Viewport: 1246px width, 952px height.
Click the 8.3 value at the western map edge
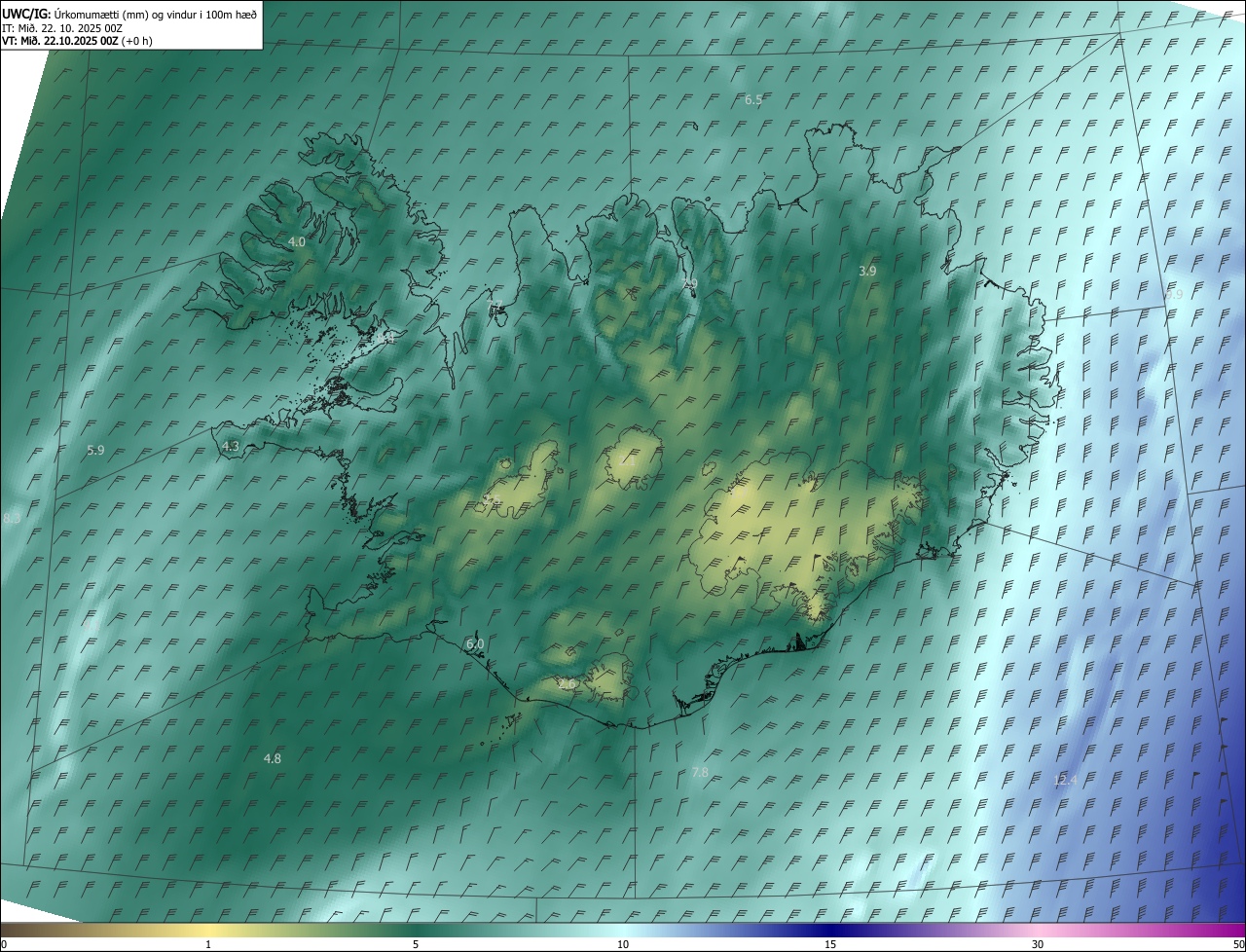[x=12, y=520]
